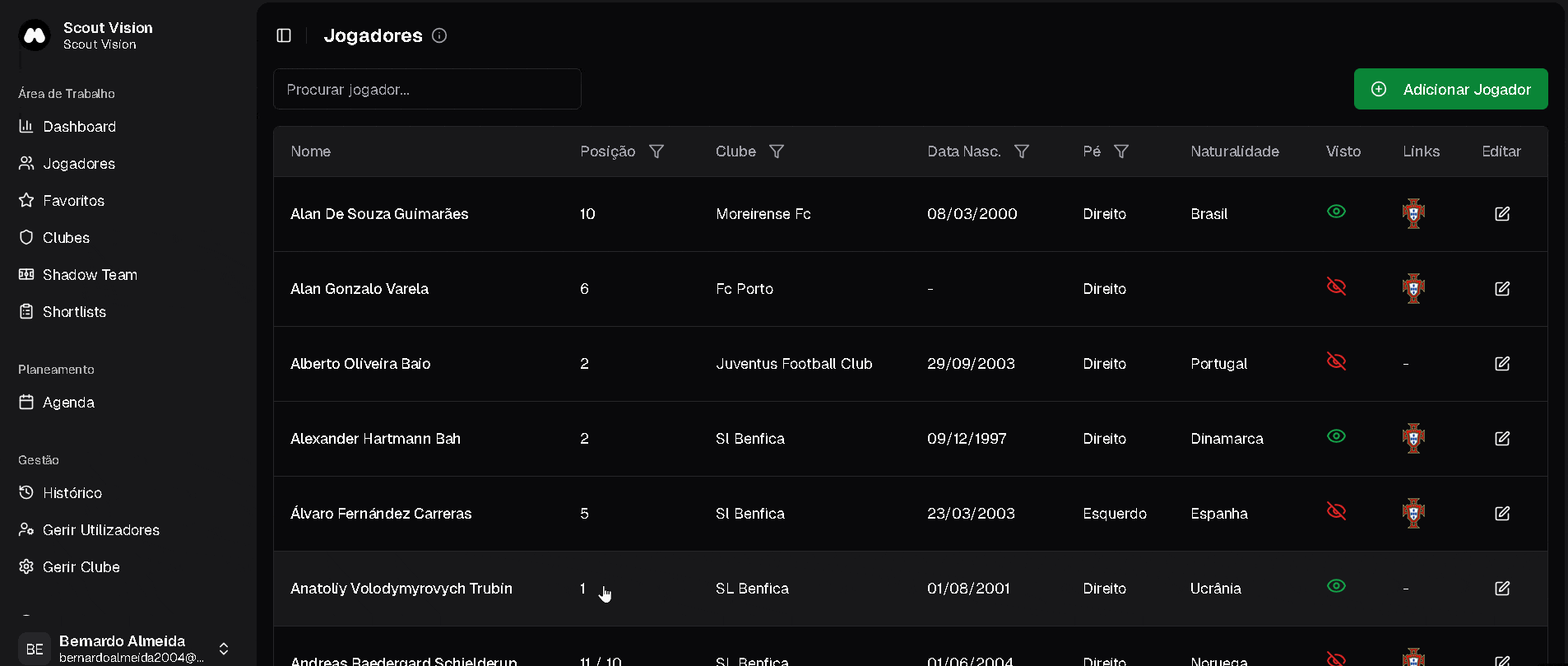Screen dimensions: 1568x666
Task: Open the Posição column filter
Action: [x=656, y=151]
